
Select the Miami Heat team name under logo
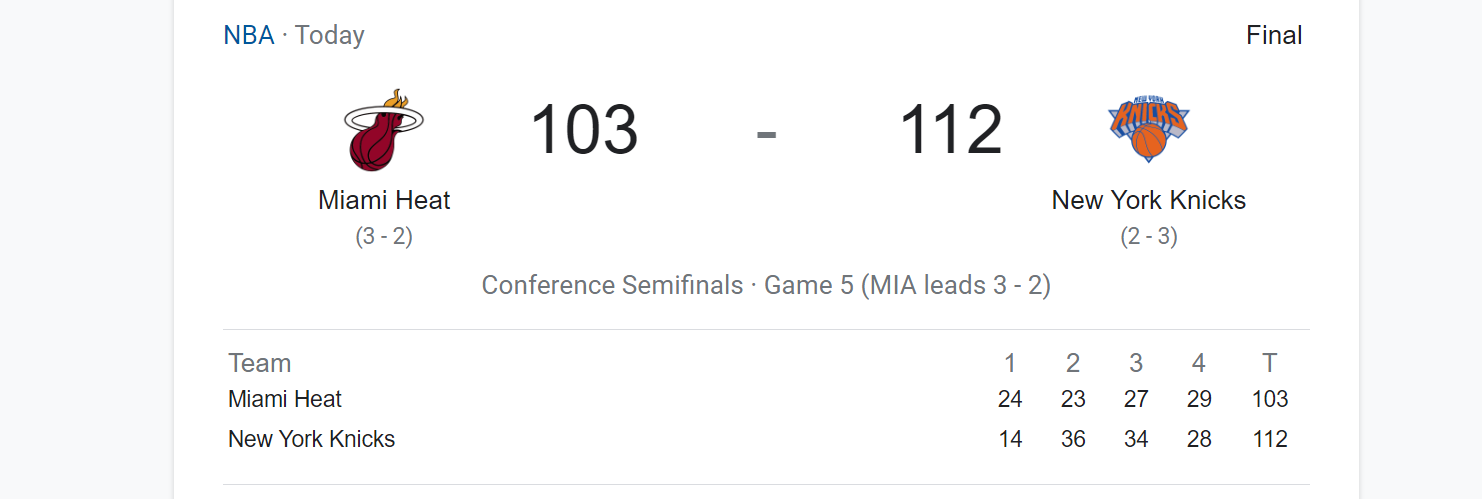coord(384,200)
